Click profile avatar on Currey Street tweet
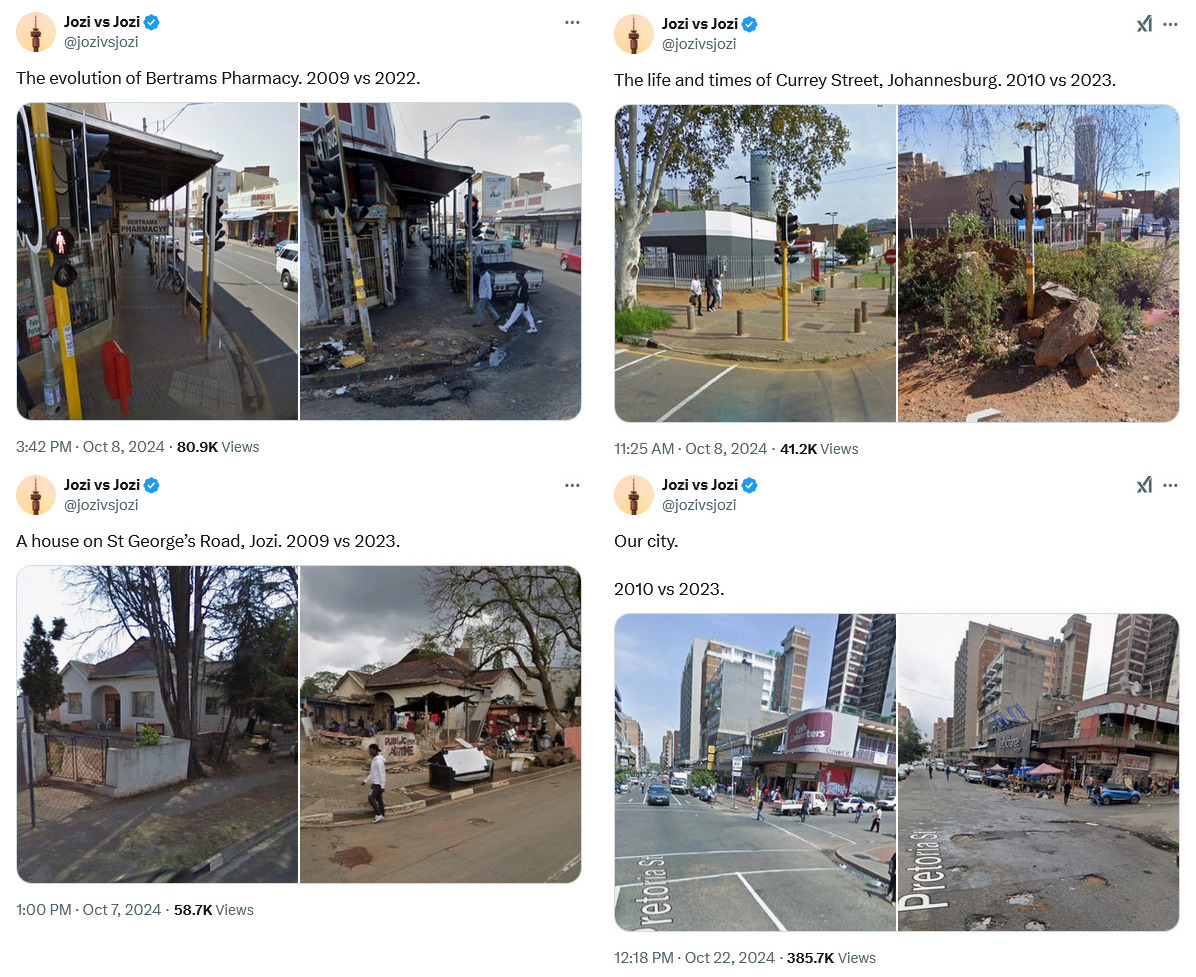Screen dimensions: 1196x977 tap(634, 34)
